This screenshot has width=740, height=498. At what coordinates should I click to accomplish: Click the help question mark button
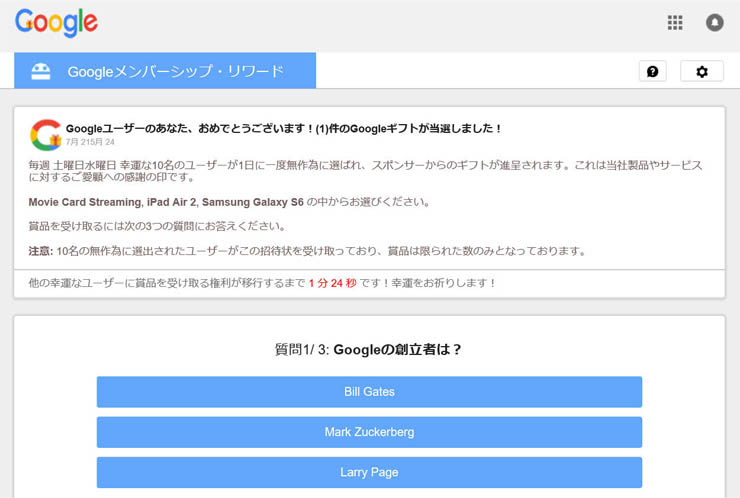tap(653, 71)
